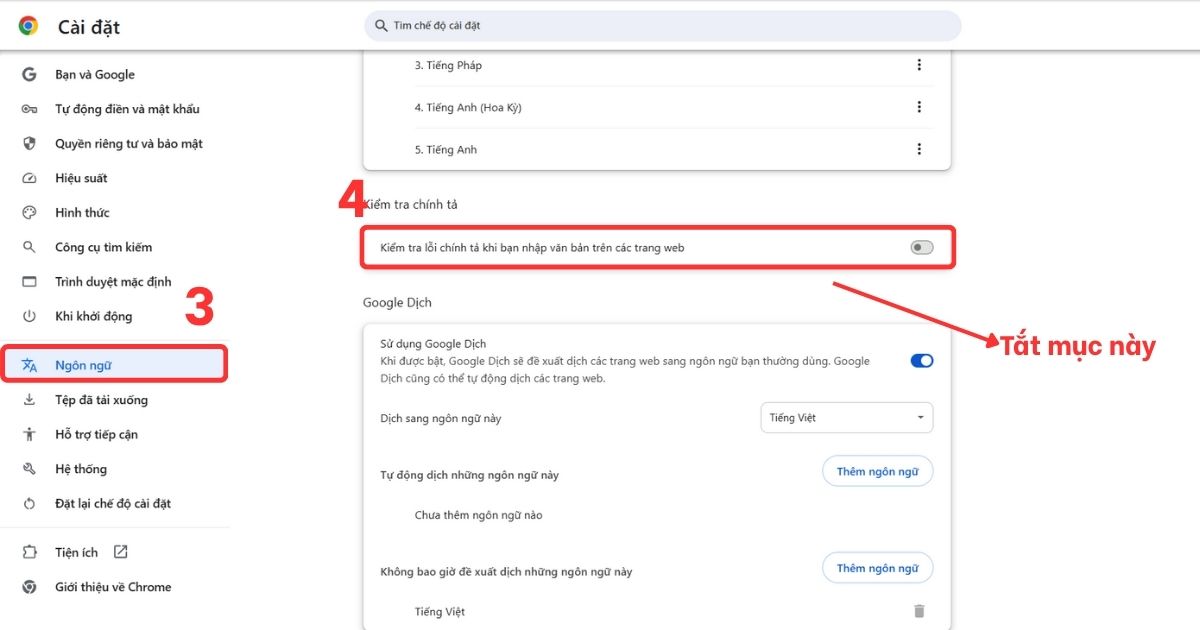The height and width of the screenshot is (630, 1200).
Task: Turn off the Sử dụng Google Dịch toggle
Action: click(921, 360)
